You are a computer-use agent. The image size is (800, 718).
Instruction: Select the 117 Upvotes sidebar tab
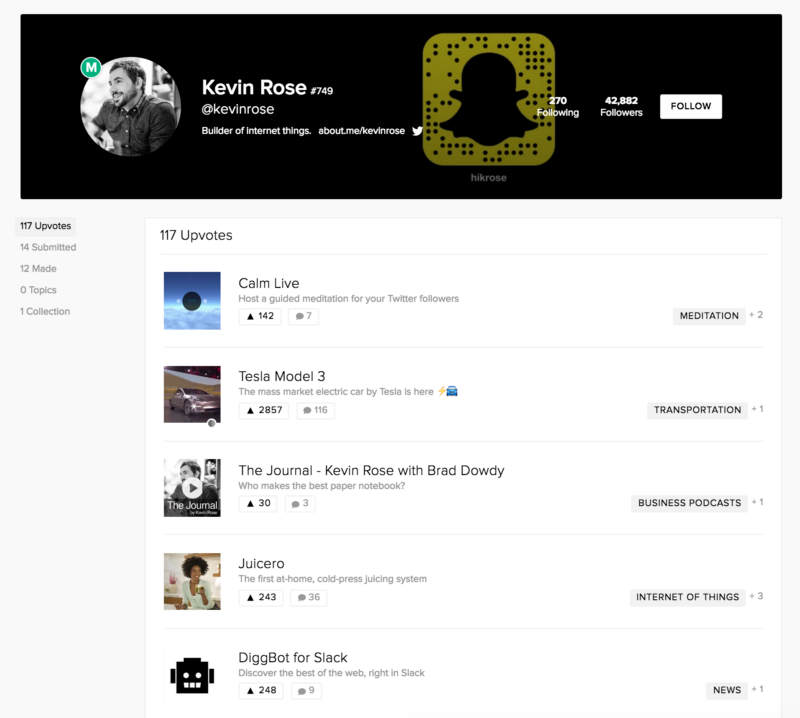(x=45, y=226)
